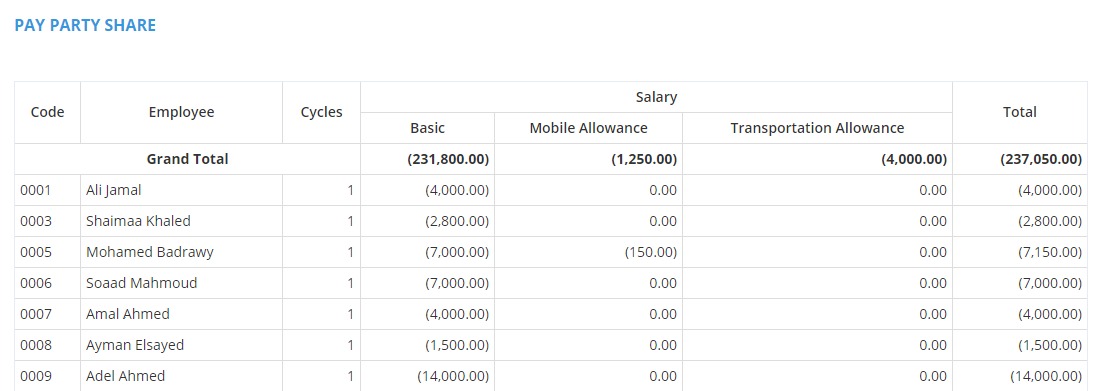Click the Cycles column header
This screenshot has width=1102, height=391.
click(x=321, y=113)
